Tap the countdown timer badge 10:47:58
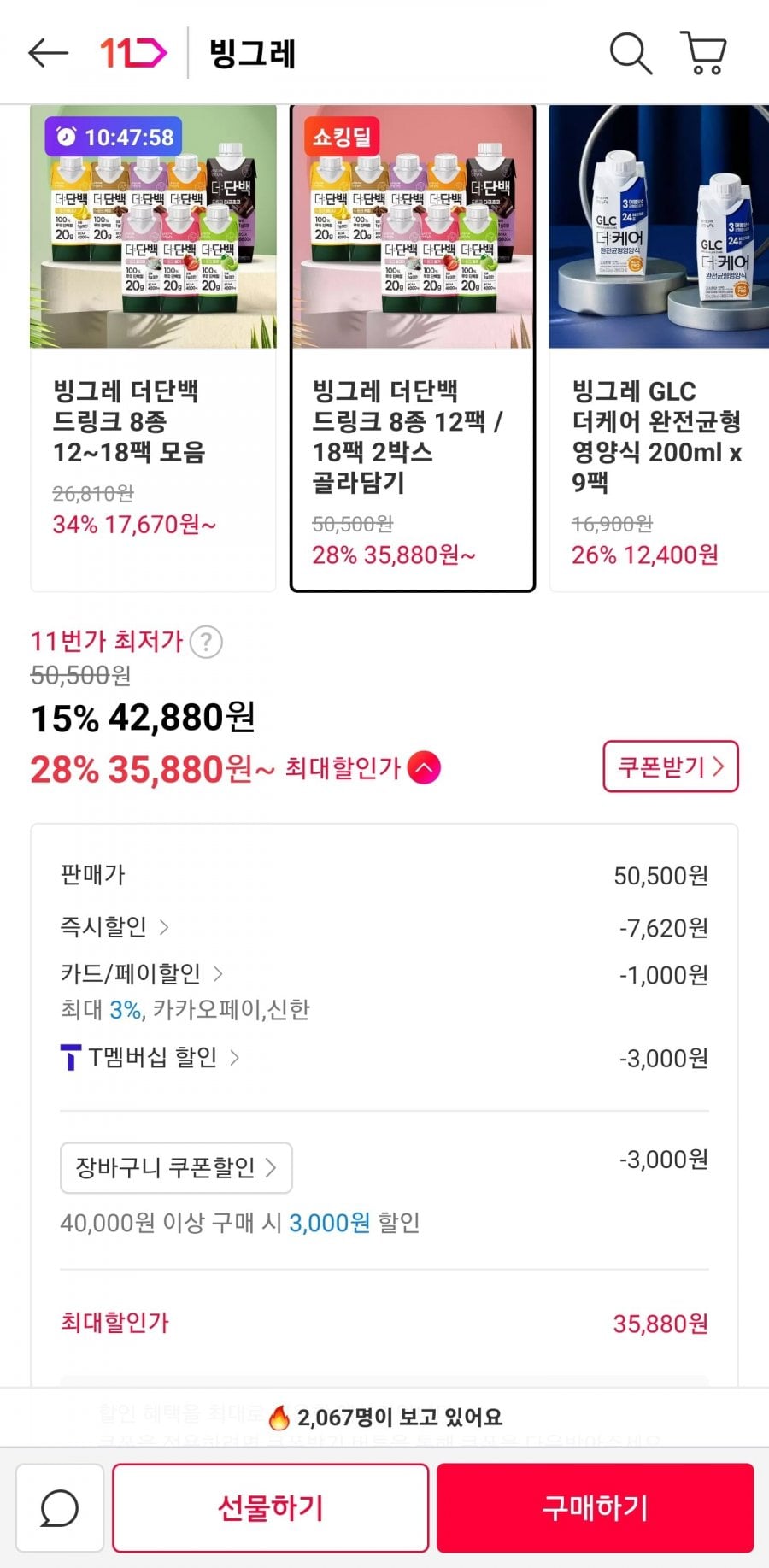The height and width of the screenshot is (1568, 769). (x=114, y=137)
